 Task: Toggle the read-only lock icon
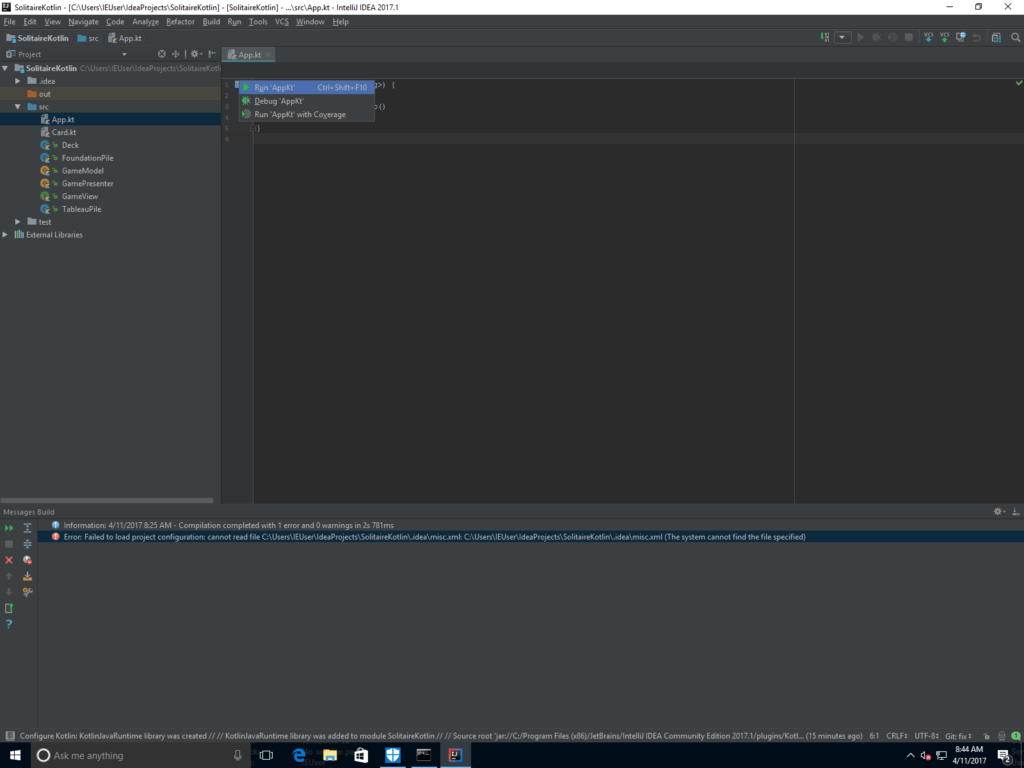[986, 736]
